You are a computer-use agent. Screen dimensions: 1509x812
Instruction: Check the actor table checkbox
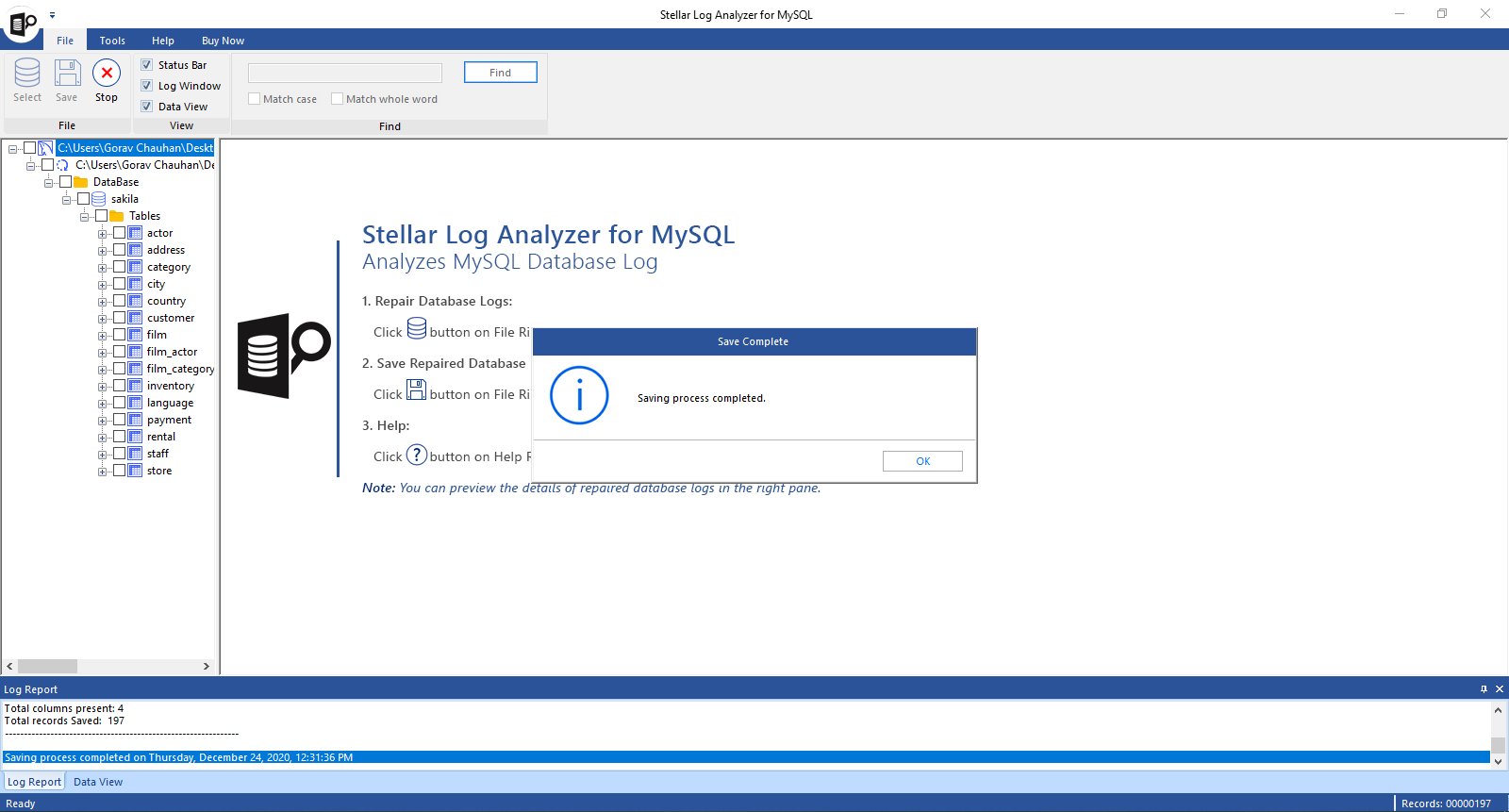coord(120,233)
